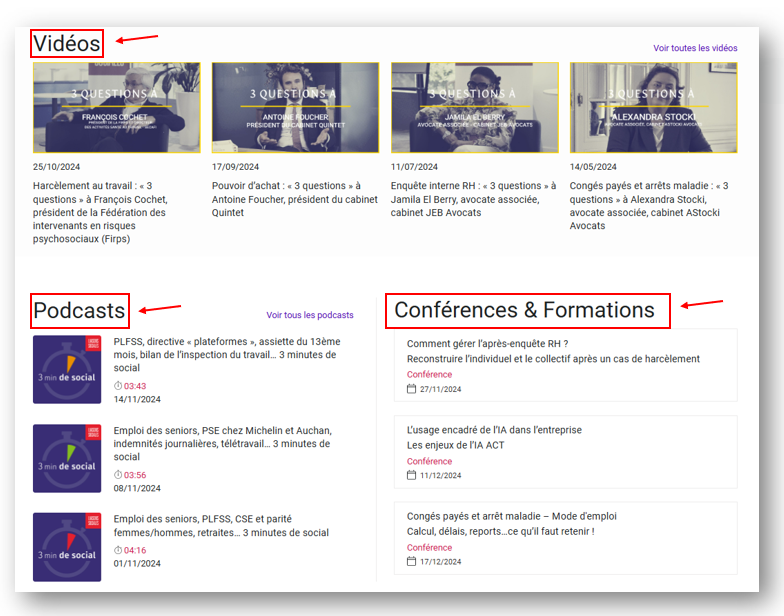The height and width of the screenshot is (616, 784).
Task: Click 'Voir toutes les vidéos' link
Action: click(695, 48)
